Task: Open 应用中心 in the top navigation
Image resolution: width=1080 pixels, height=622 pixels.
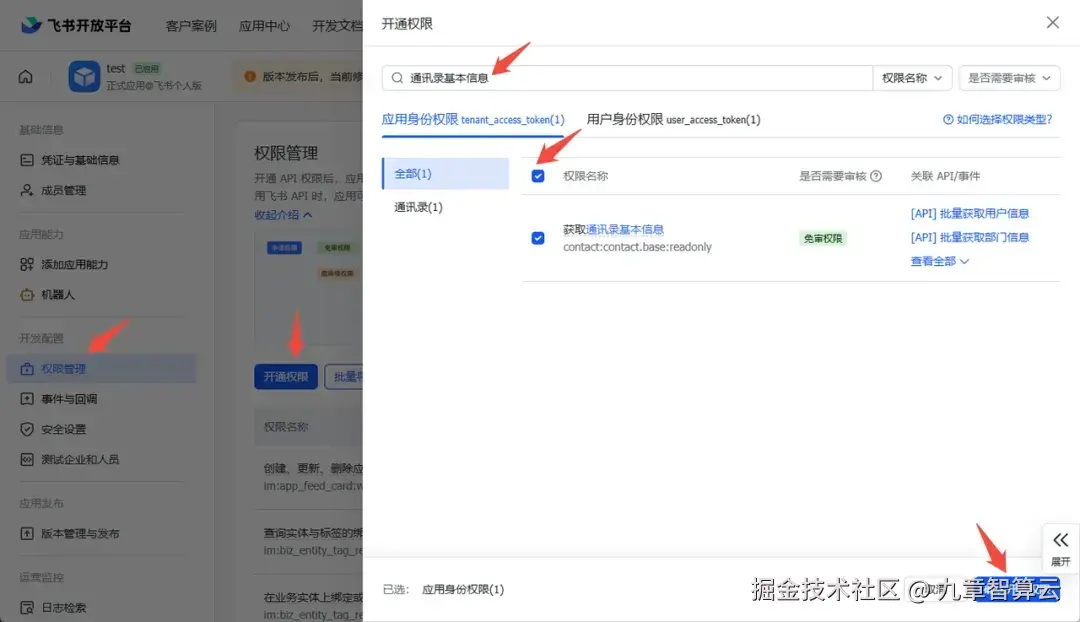Action: tap(264, 26)
